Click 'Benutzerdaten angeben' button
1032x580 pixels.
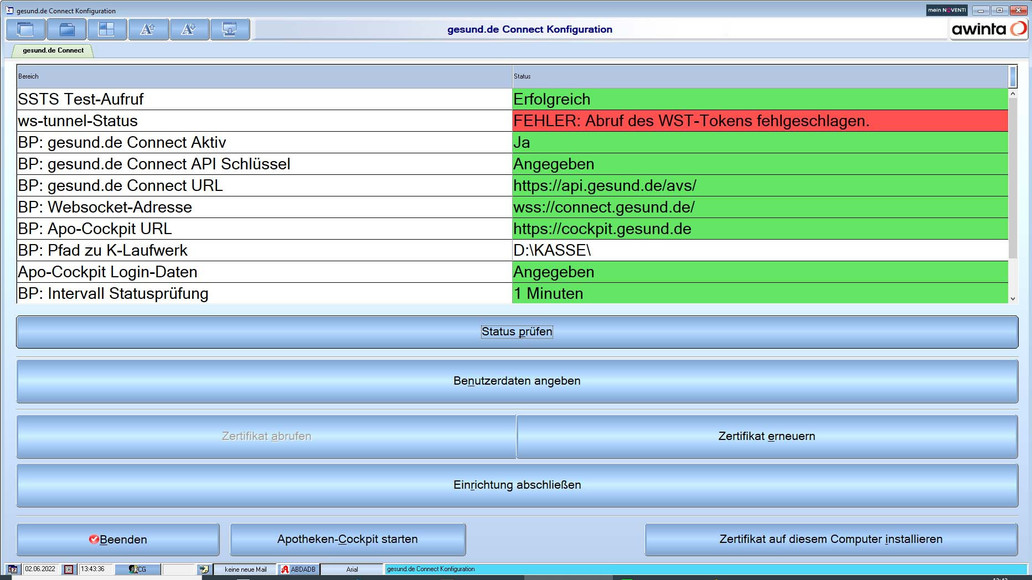tap(517, 381)
